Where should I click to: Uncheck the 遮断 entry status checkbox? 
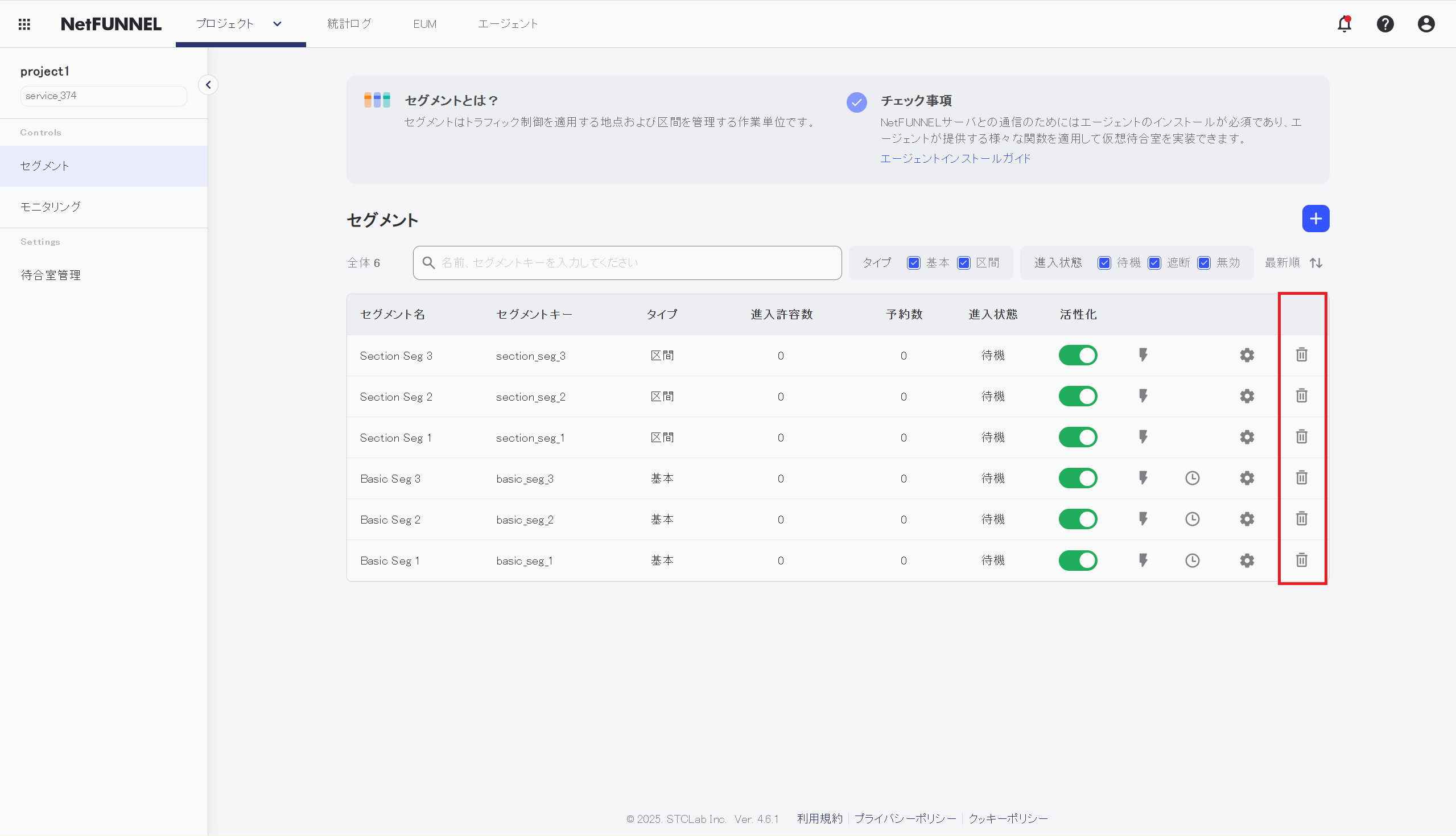point(1153,263)
